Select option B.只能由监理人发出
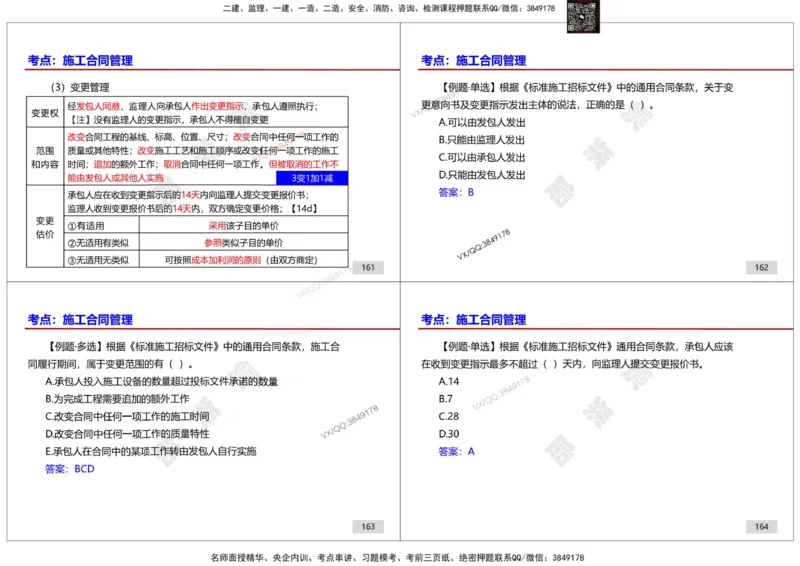 pos(482,140)
